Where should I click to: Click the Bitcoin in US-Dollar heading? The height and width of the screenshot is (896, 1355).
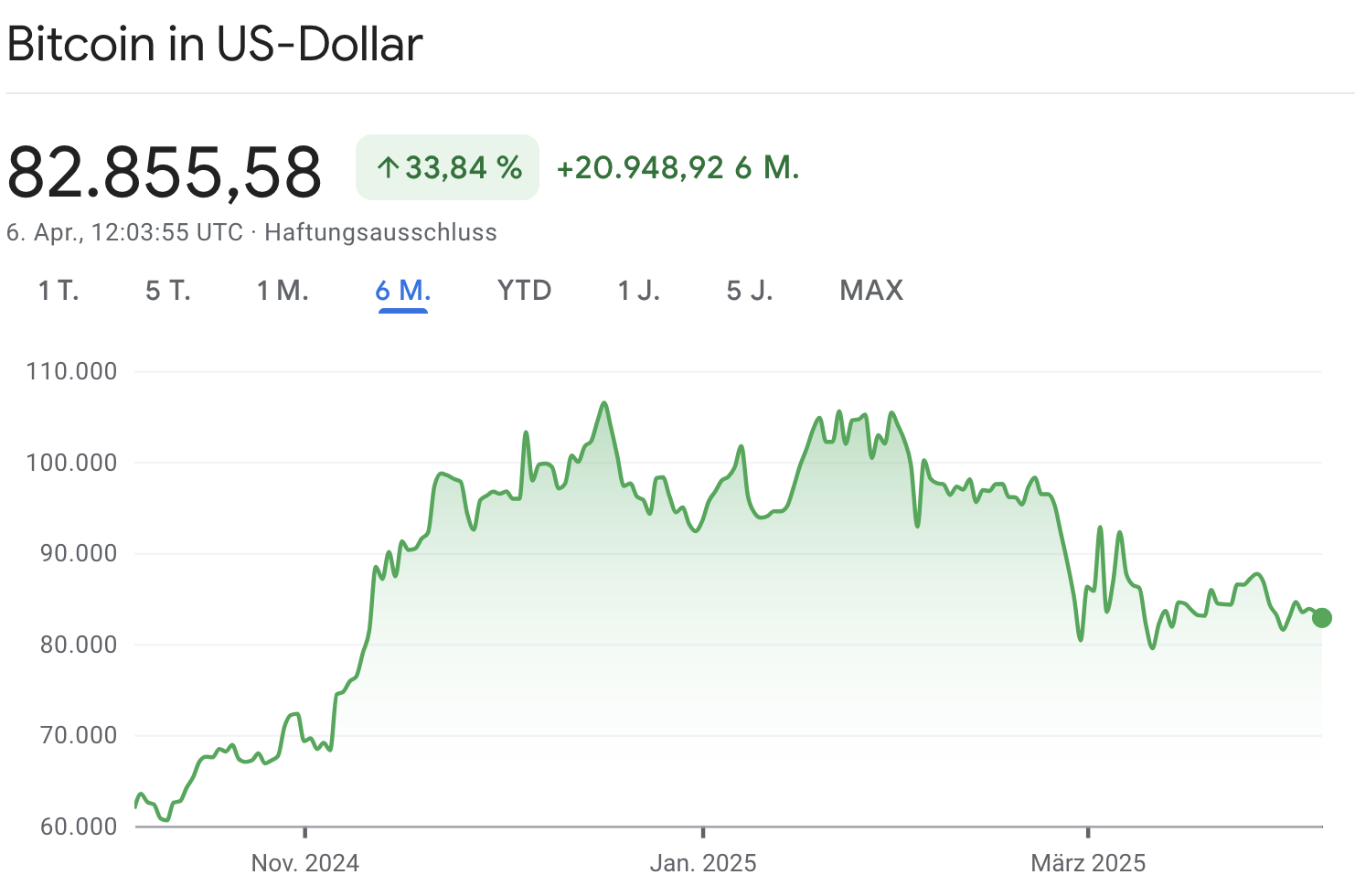[215, 44]
